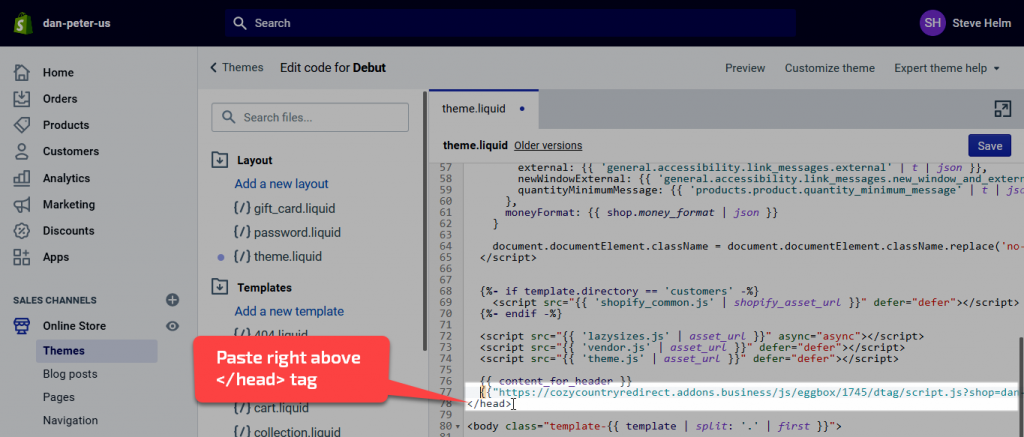Click the Shopify bag logo
This screenshot has height=437, width=1024.
click(24, 24)
